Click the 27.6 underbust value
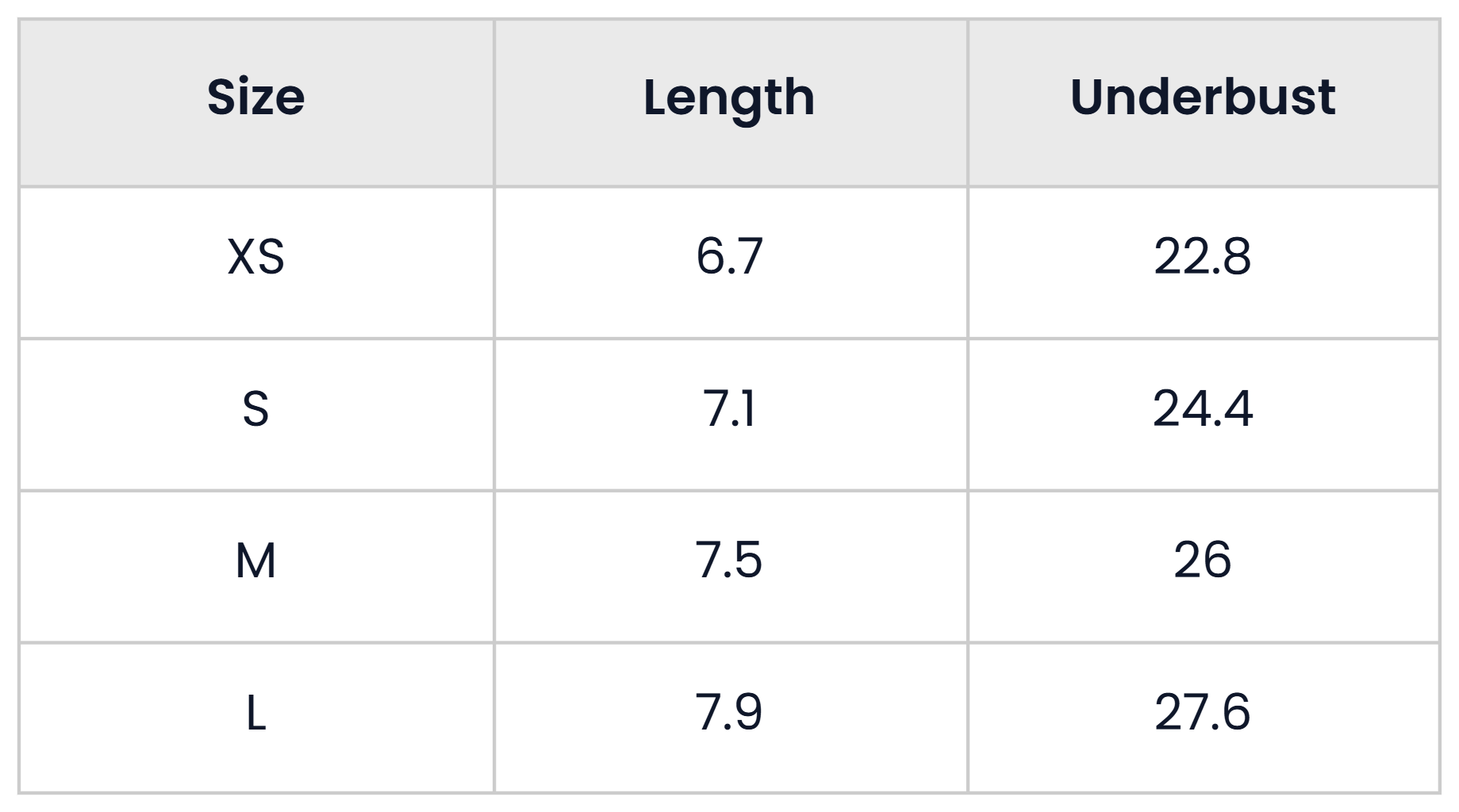Viewport: 1459px width, 812px height. [1203, 712]
